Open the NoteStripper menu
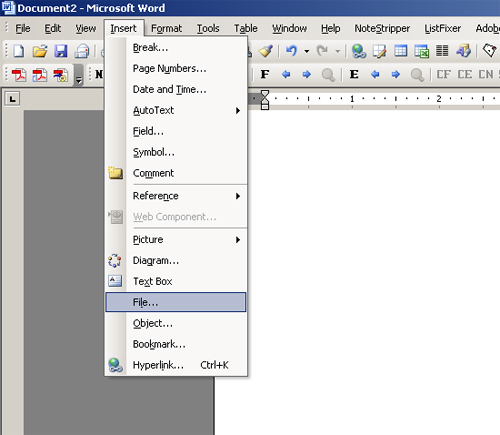Screen dimensions: 500x435 point(382,29)
